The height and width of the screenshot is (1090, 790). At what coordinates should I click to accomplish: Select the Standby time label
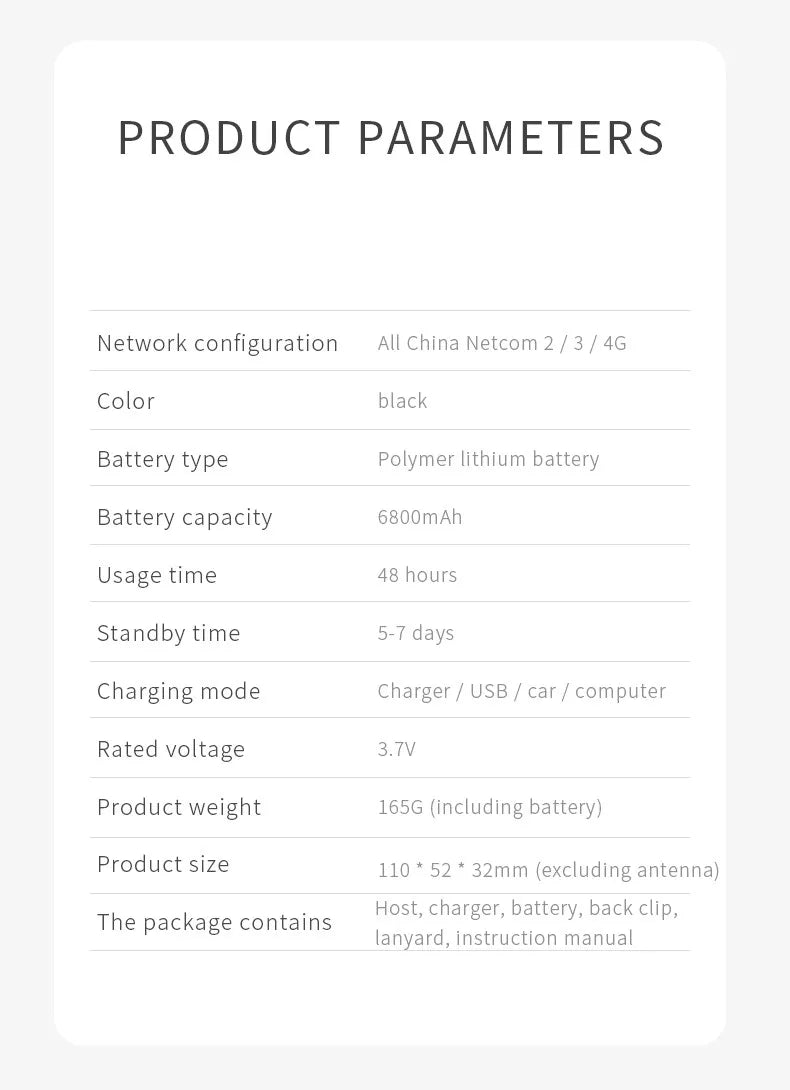tap(168, 633)
